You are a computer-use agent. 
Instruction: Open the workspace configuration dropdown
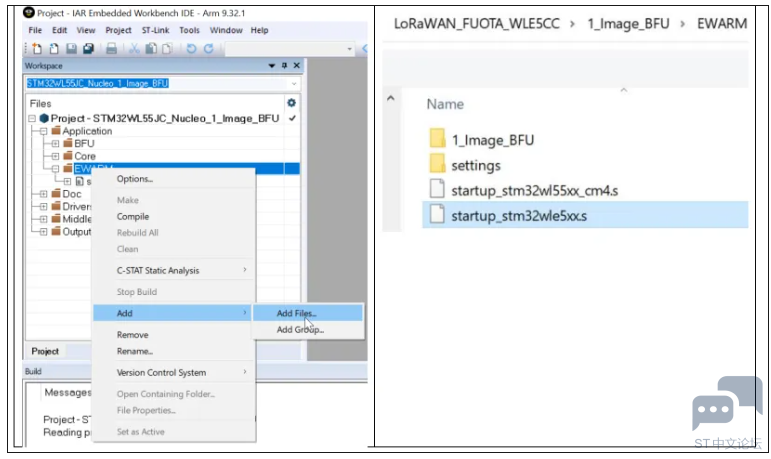click(x=294, y=84)
